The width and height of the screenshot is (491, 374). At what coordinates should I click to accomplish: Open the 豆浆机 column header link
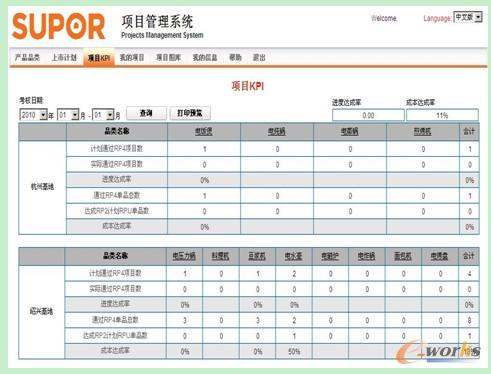tap(257, 256)
